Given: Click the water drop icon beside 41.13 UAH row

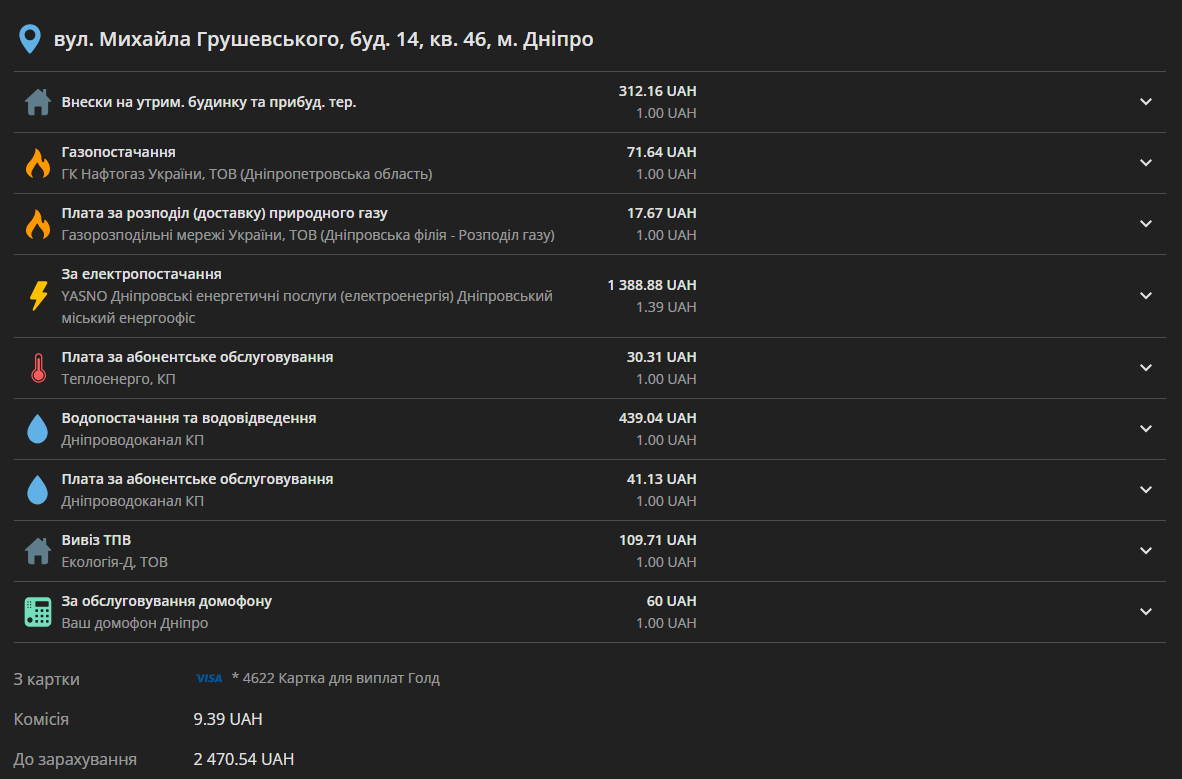Looking at the screenshot, I should point(38,489).
